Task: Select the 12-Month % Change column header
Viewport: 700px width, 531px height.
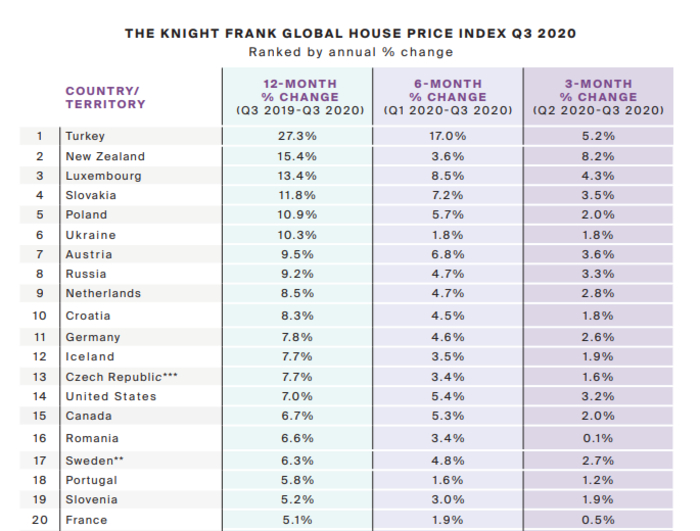Action: (299, 97)
